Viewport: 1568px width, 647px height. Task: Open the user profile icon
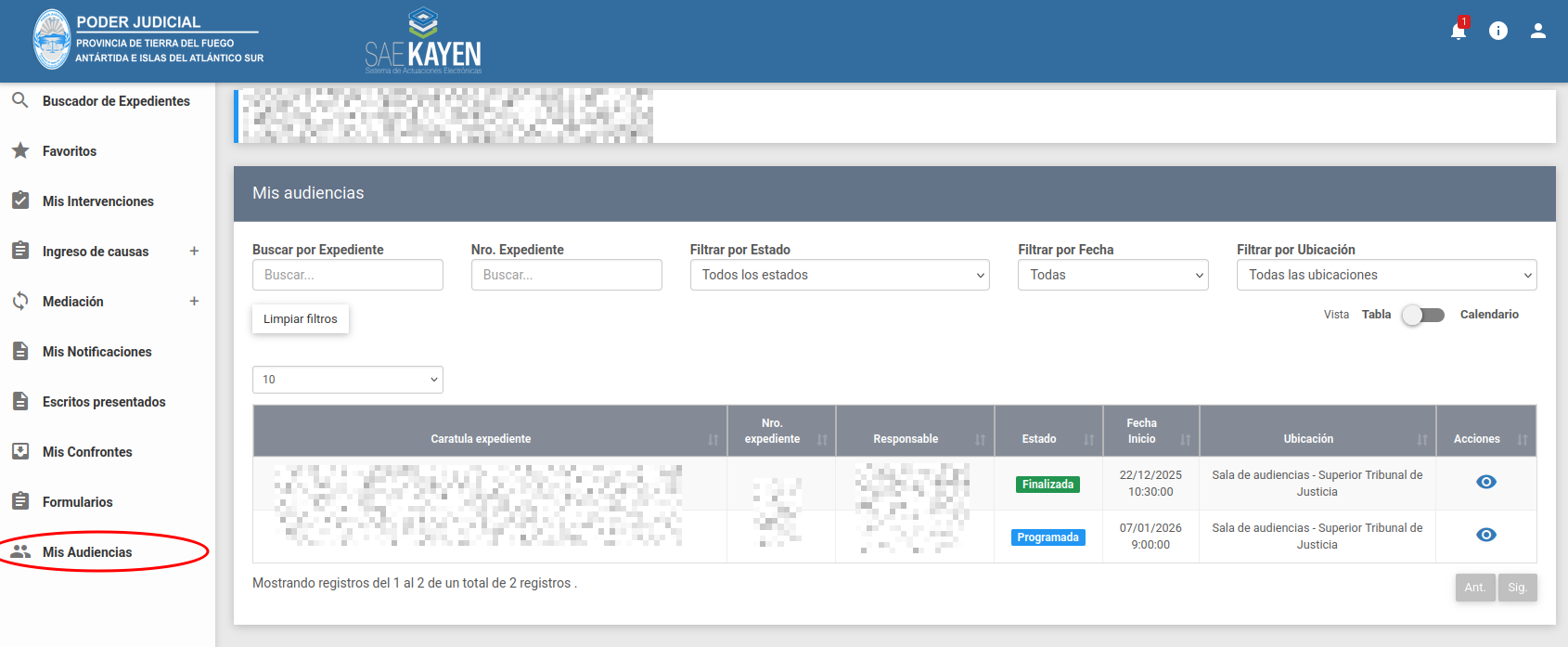[x=1537, y=31]
